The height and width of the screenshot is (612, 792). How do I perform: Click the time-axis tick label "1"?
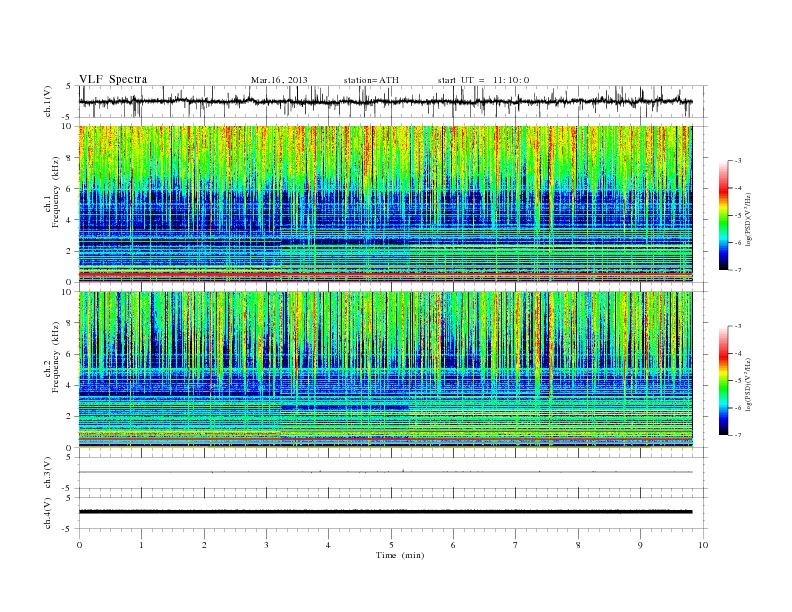pos(142,545)
